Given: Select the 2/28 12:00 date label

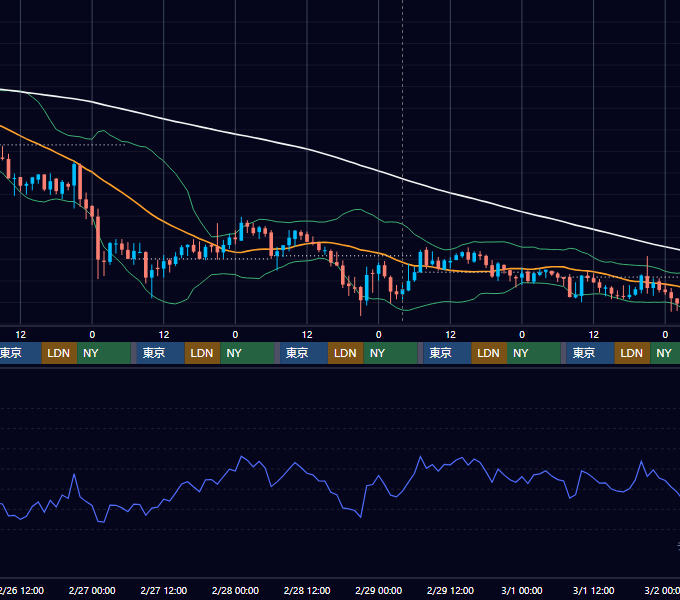Looking at the screenshot, I should click(x=307, y=590).
